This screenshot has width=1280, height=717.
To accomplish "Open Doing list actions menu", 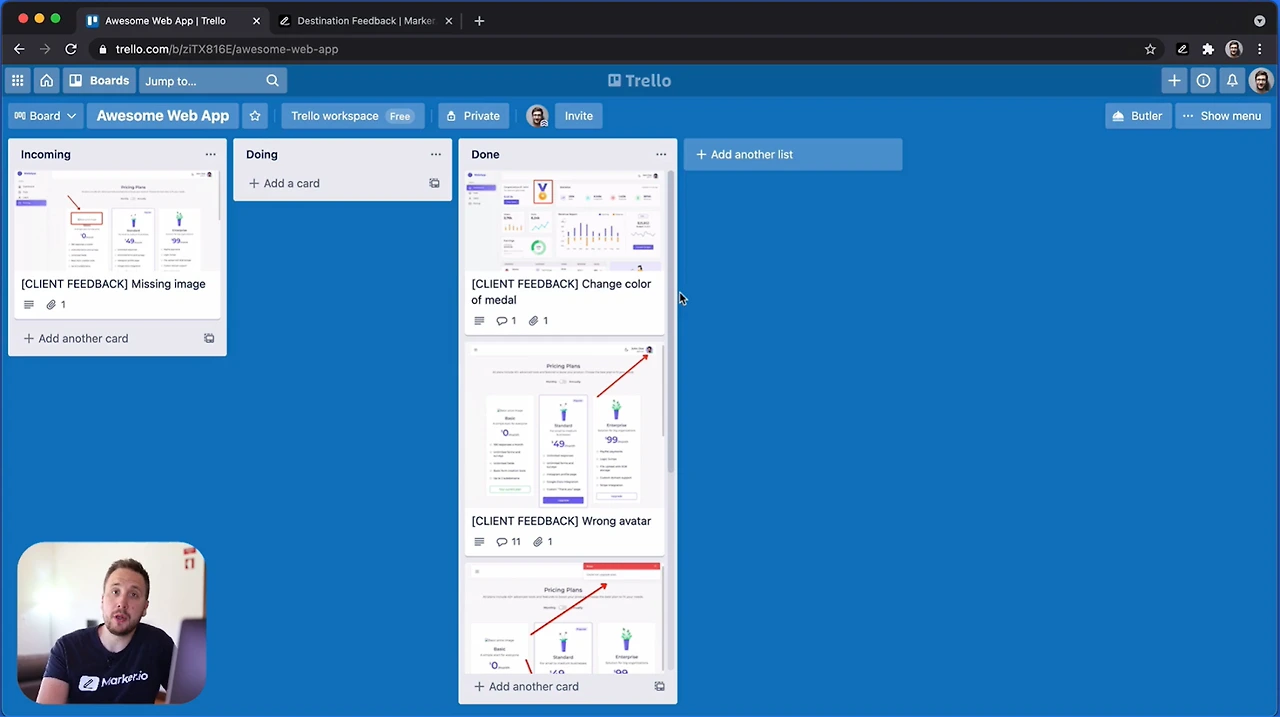I will click(436, 154).
